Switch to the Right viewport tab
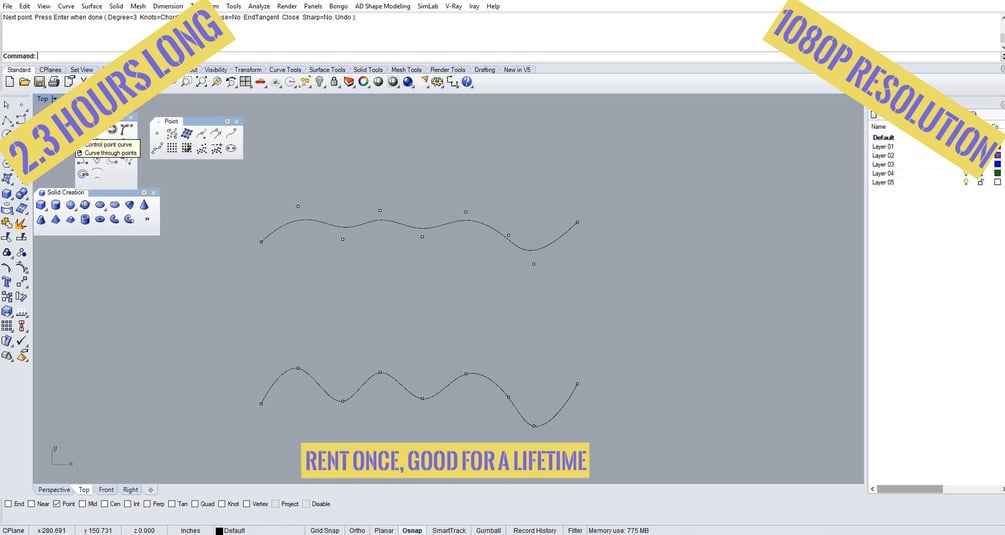Screen dimensions: 1005x535 click(x=130, y=490)
